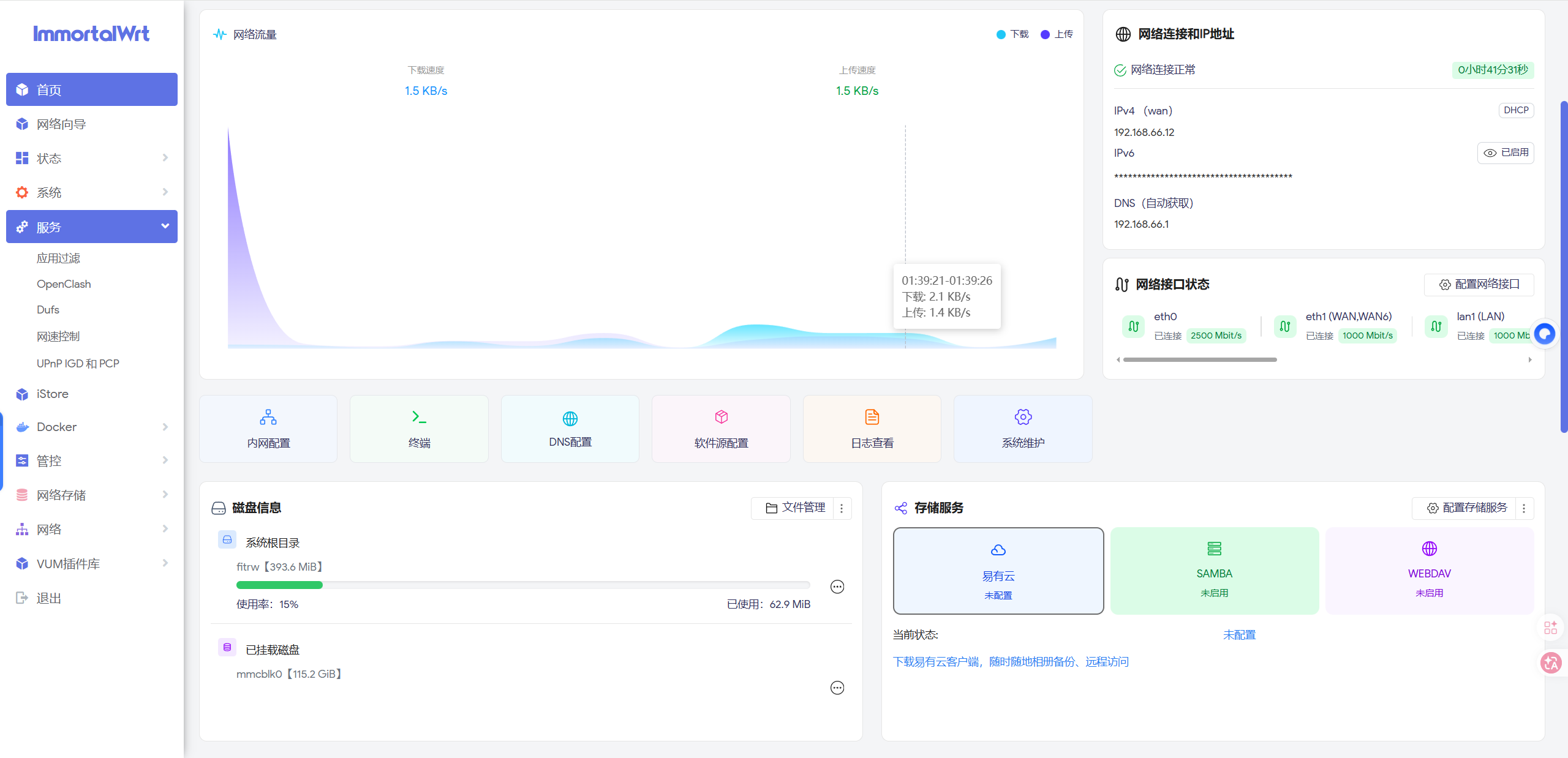The width and height of the screenshot is (1568, 758).
Task: Click the File Management button
Action: pyautogui.click(x=795, y=508)
